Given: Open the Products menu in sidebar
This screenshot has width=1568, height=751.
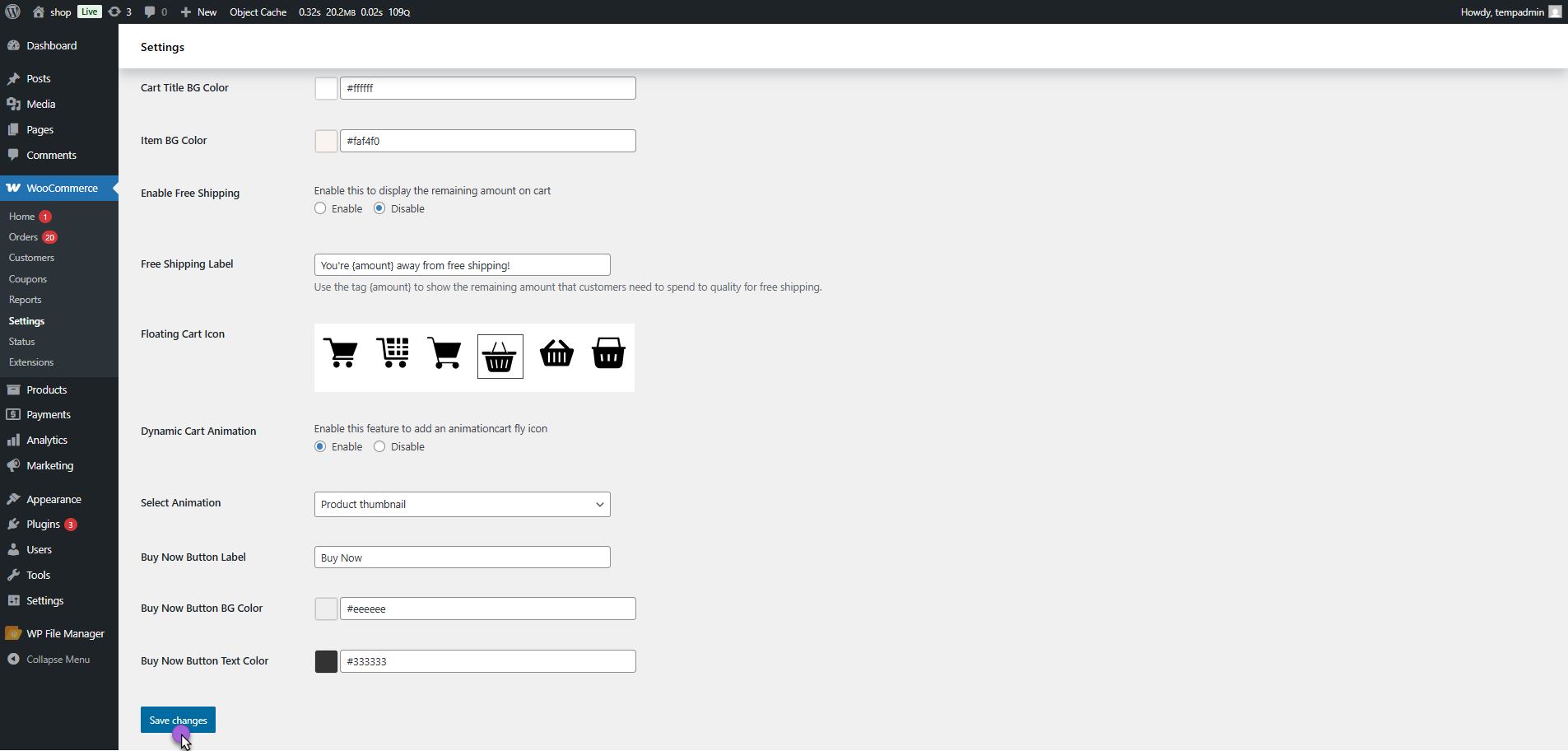Looking at the screenshot, I should 47,389.
